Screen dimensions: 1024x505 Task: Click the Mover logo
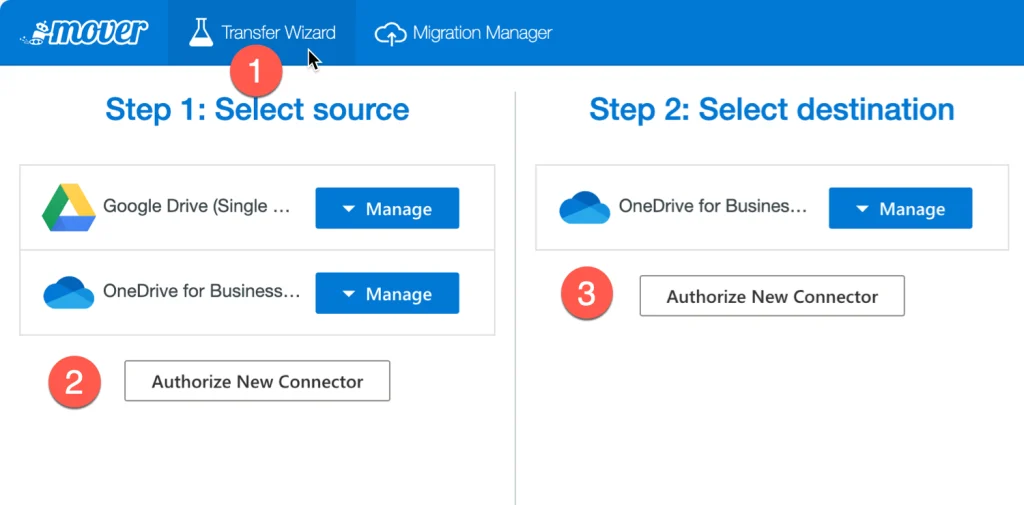pyautogui.click(x=84, y=32)
